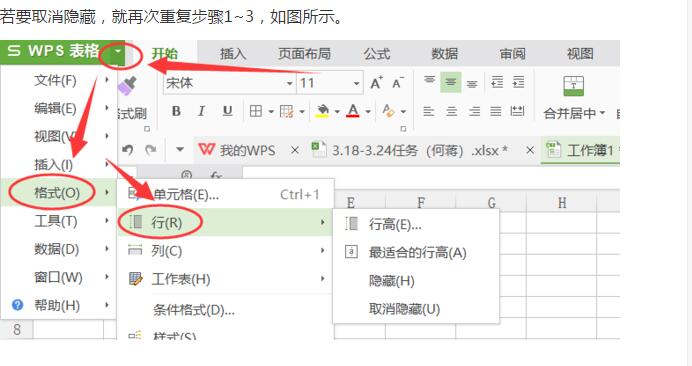Open the font size 11 dropdown
Screen dimensions: 692x366
point(356,83)
